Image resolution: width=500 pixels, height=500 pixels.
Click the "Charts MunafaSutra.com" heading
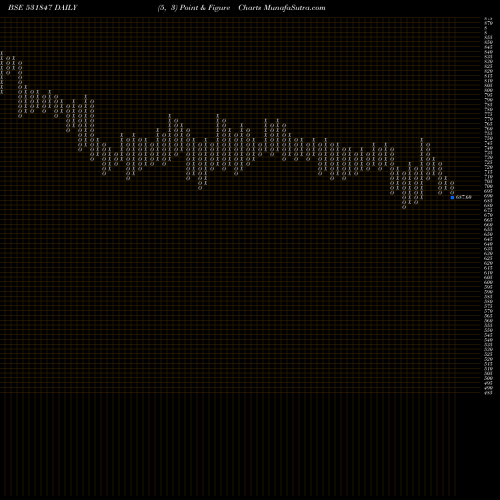point(282,8)
